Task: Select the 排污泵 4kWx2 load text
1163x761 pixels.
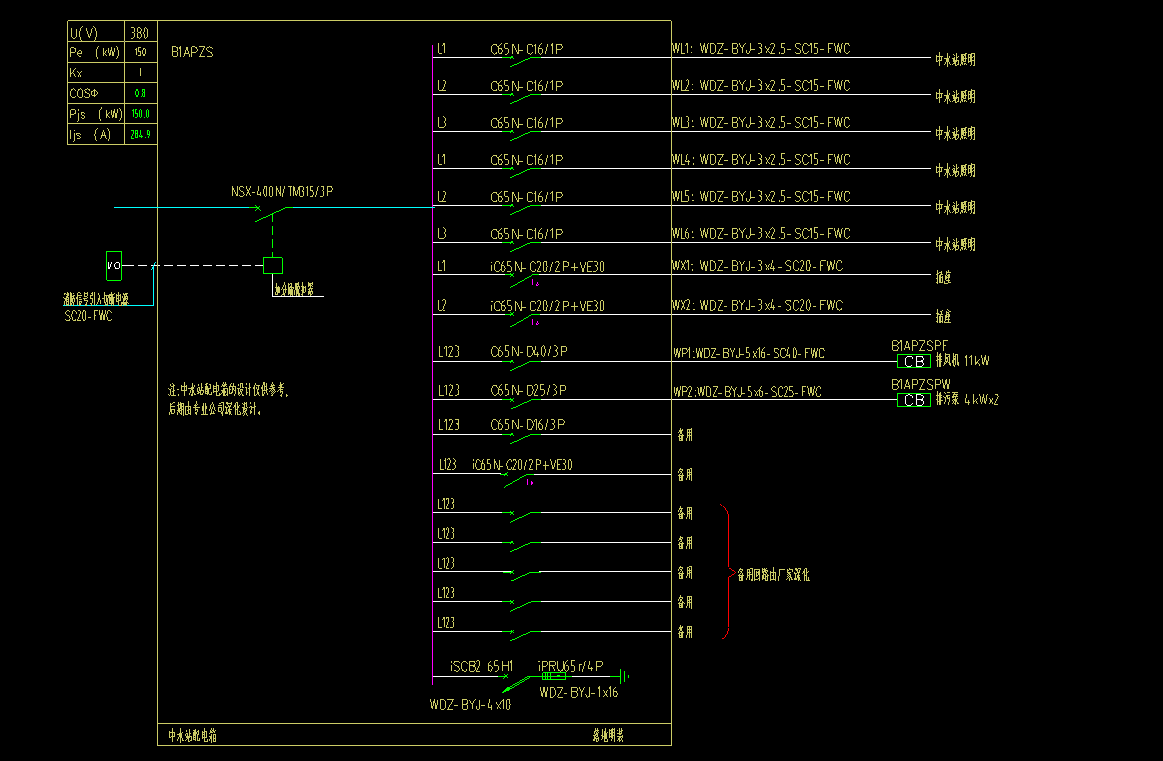Action: point(967,399)
